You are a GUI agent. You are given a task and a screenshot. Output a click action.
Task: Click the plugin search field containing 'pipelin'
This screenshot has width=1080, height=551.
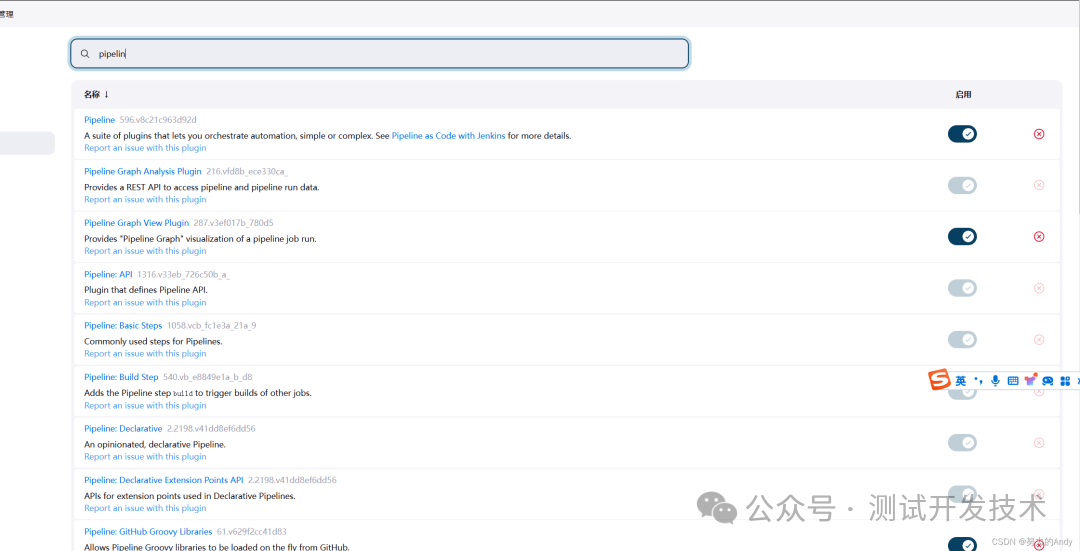coord(380,54)
